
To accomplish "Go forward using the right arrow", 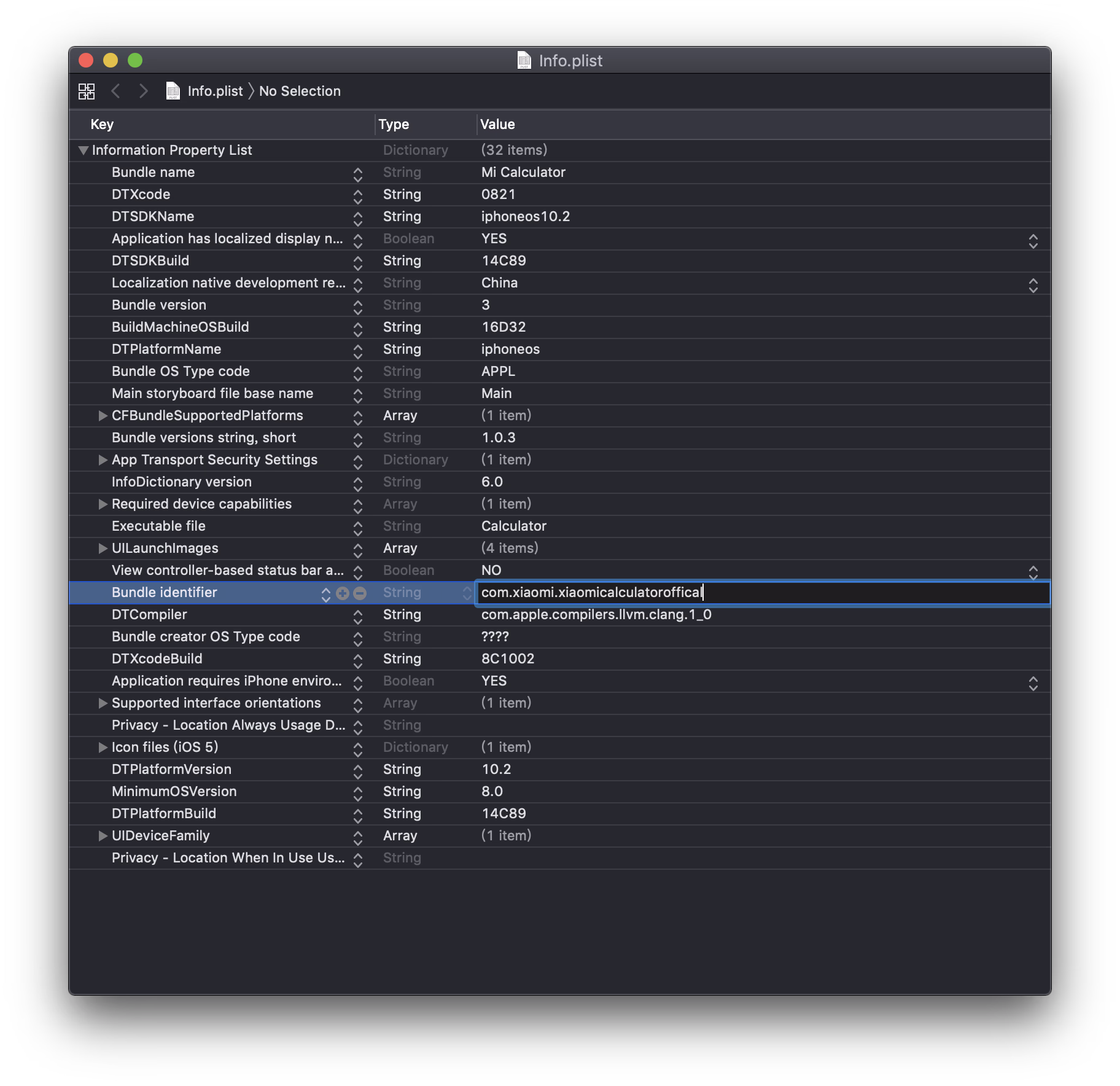I will click(x=144, y=92).
